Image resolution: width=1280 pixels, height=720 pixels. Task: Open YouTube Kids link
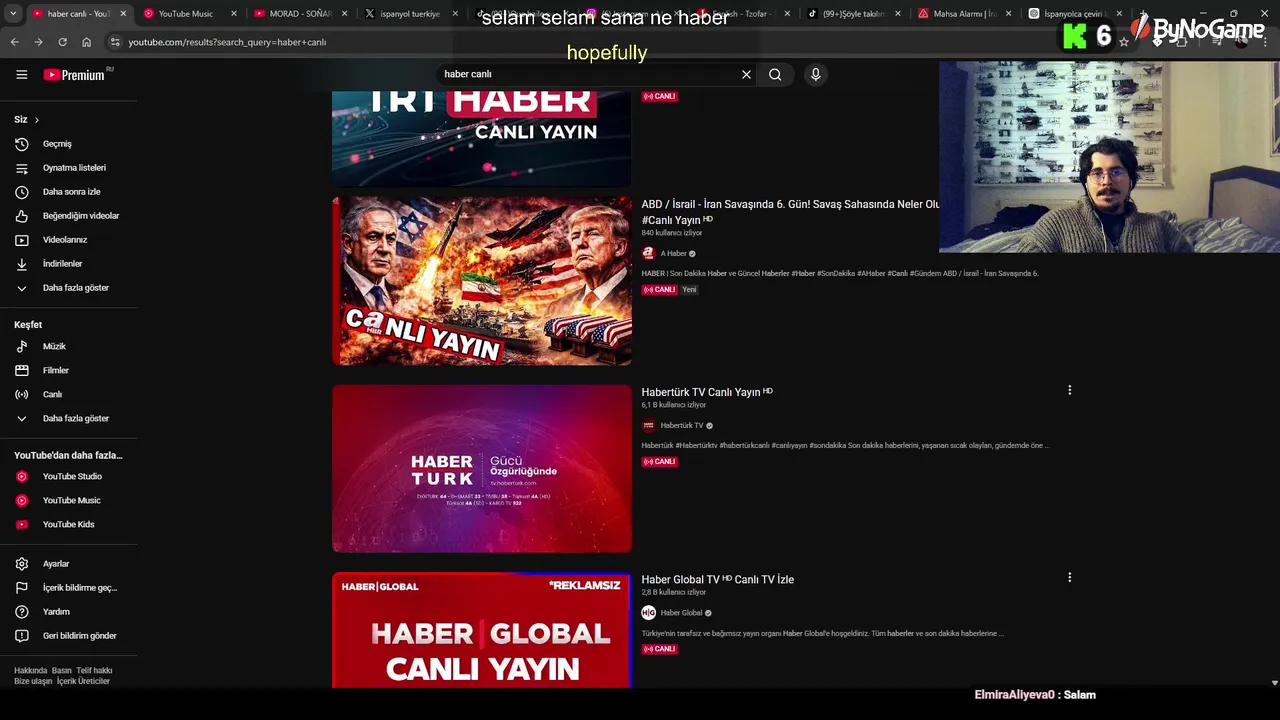coord(69,524)
